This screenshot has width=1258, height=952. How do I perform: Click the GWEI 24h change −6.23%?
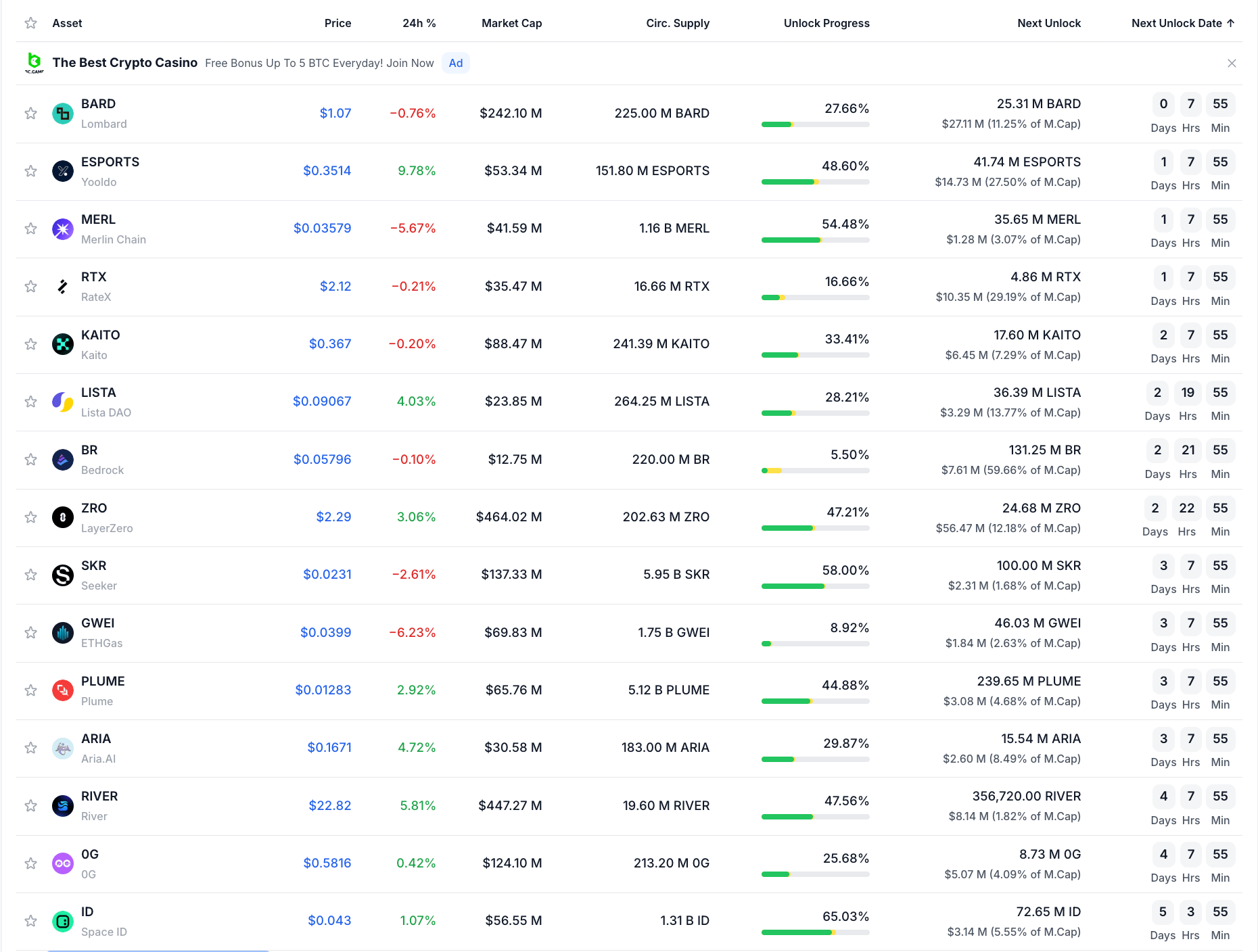tap(413, 633)
